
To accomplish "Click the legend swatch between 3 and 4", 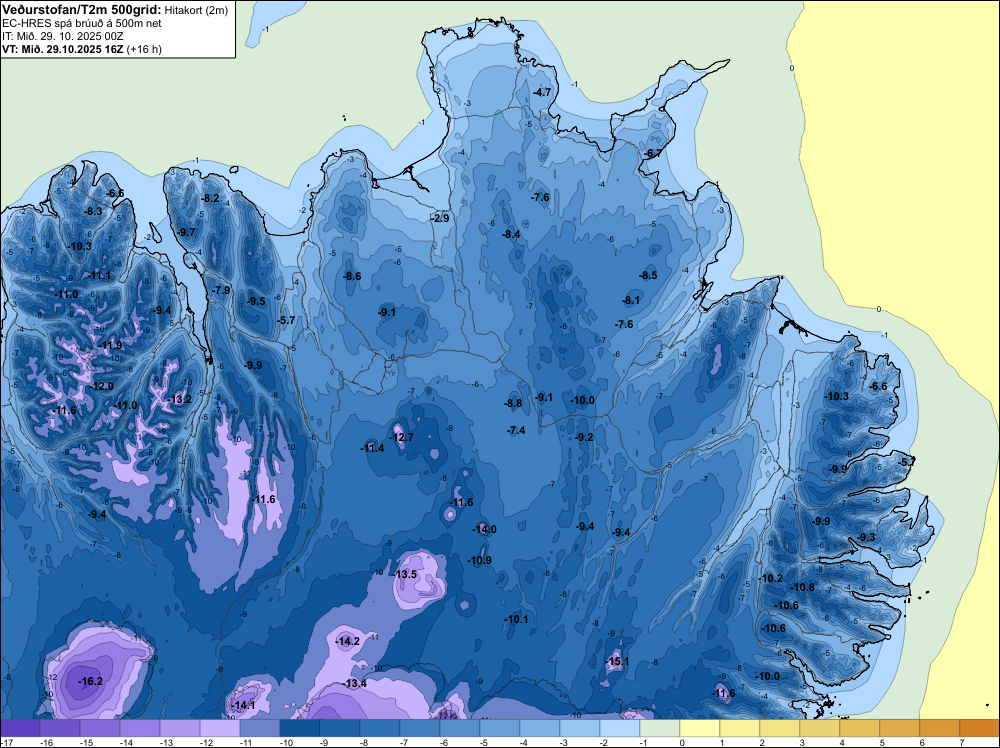I will (x=820, y=728).
